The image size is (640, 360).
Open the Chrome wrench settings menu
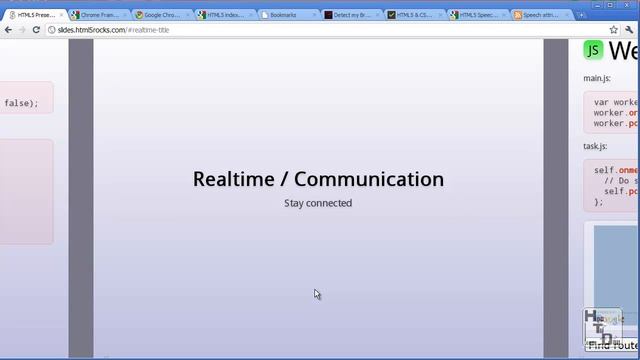pos(629,30)
